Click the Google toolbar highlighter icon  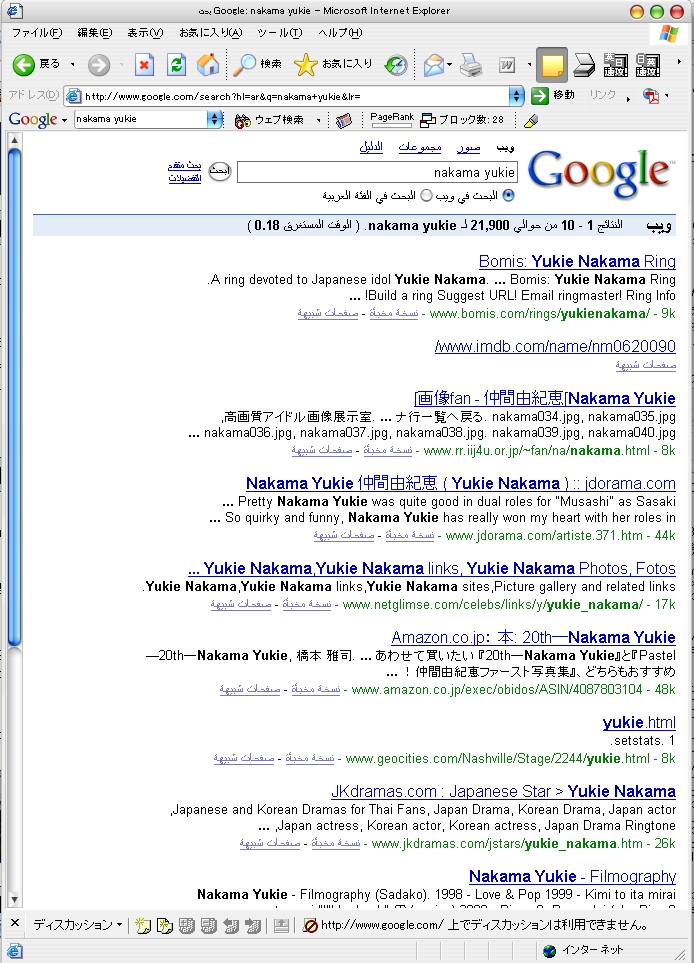[x=531, y=120]
